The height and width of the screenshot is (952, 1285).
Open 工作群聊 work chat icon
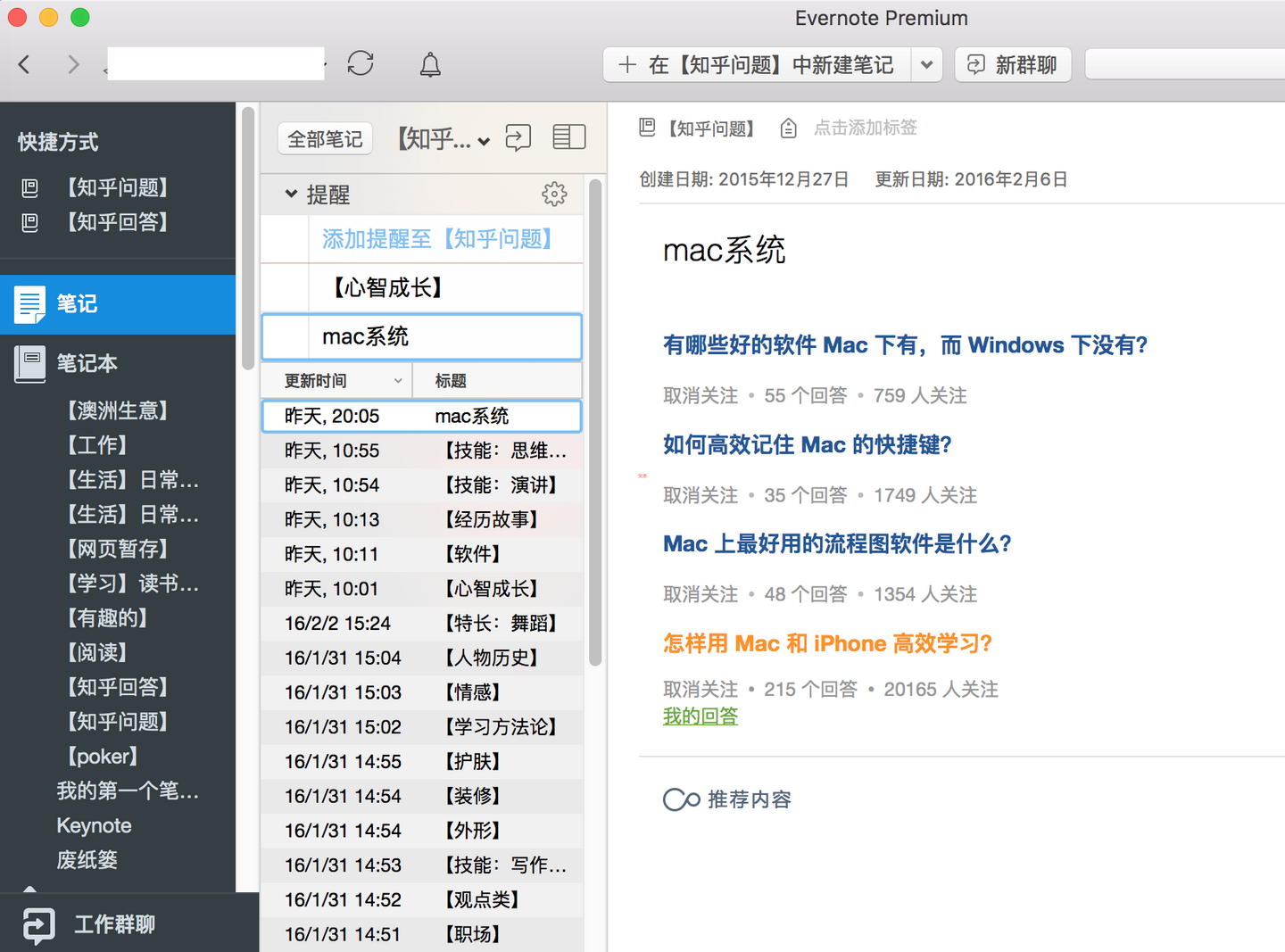coord(38,925)
